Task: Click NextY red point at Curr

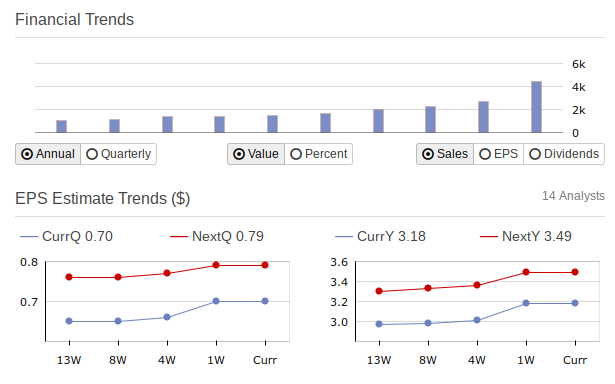Action: point(575,272)
